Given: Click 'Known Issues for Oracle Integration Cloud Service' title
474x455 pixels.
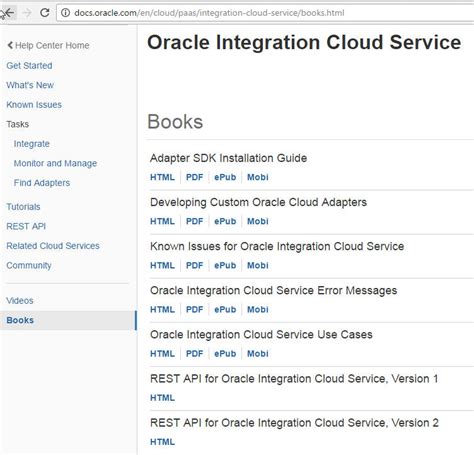Looking at the screenshot, I should 277,247.
